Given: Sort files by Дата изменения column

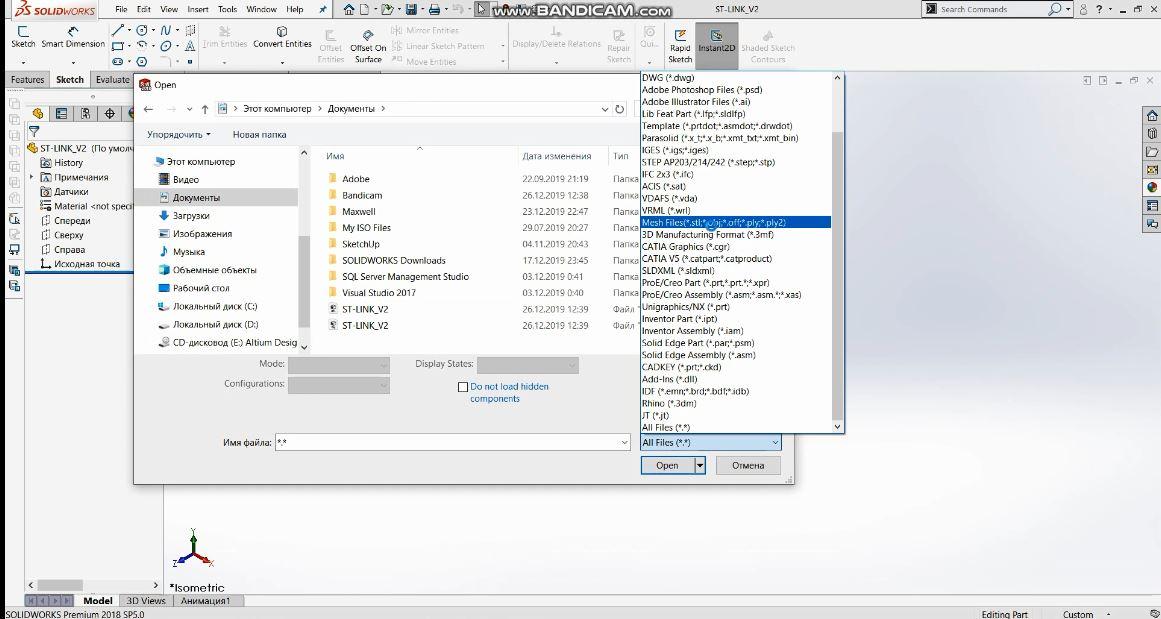Looking at the screenshot, I should coord(557,156).
